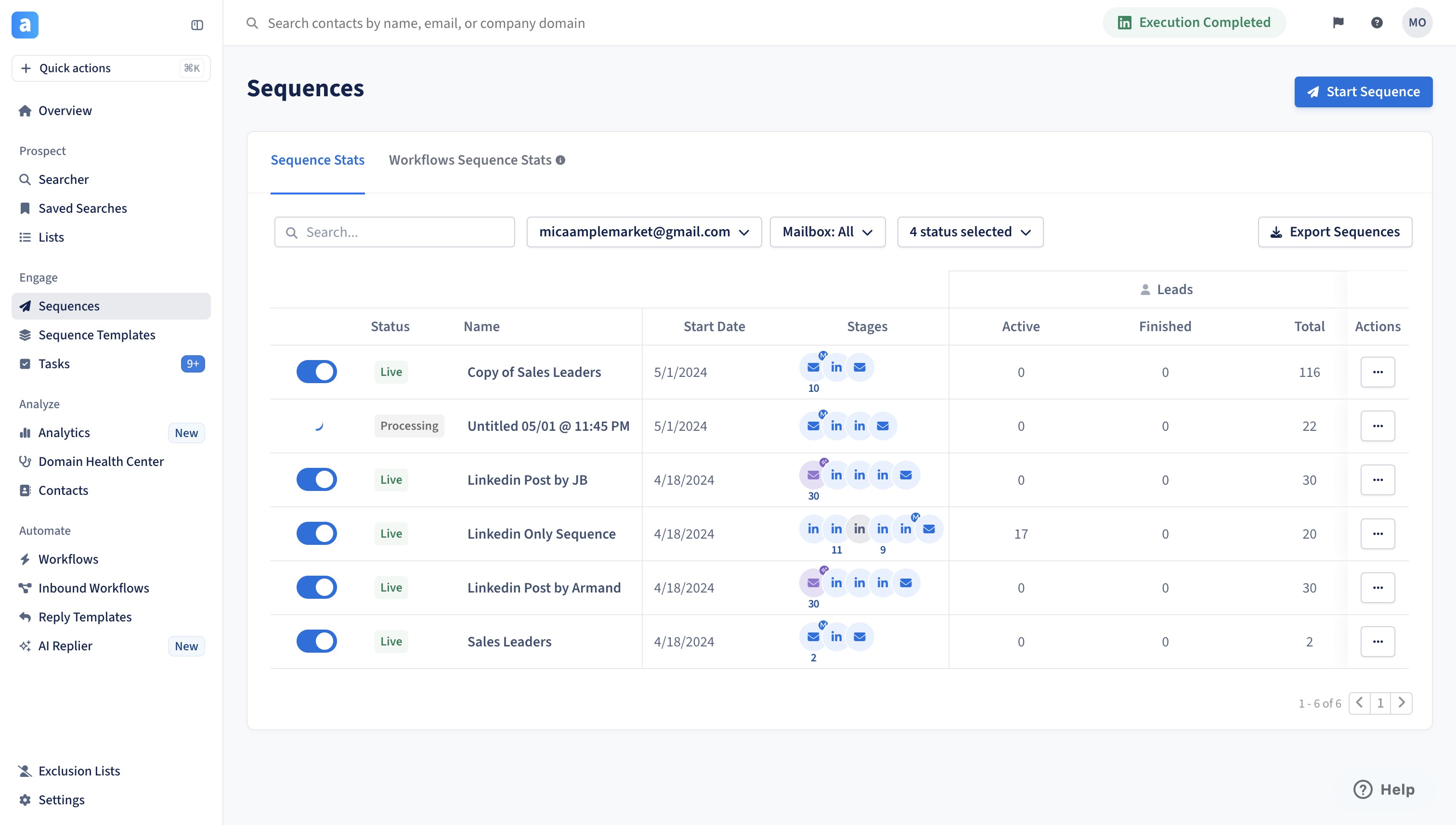Click the sequences Search field
Viewport: 1456px width, 825px height.
(x=394, y=232)
